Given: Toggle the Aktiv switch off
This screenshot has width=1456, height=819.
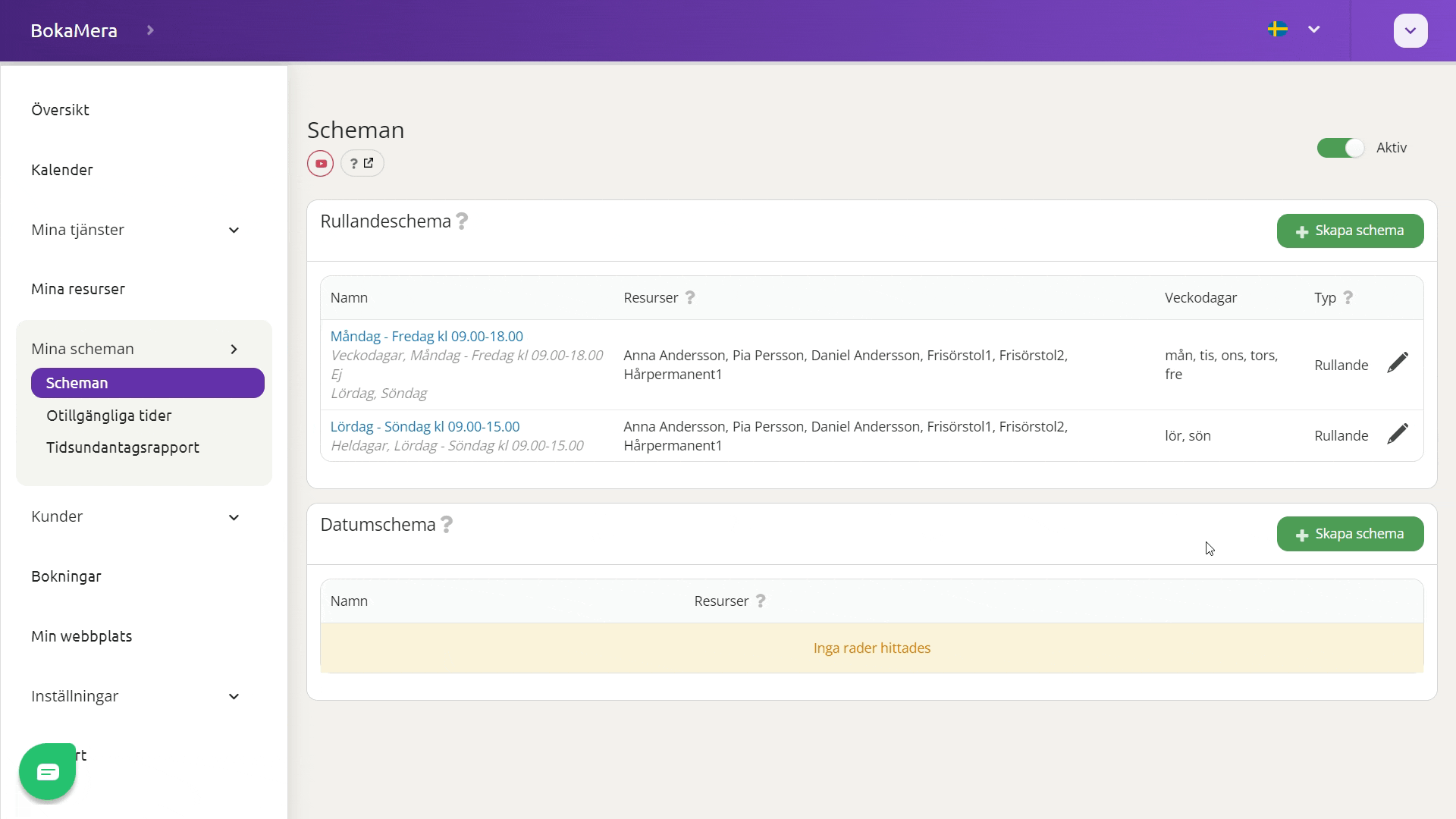Looking at the screenshot, I should coord(1341,148).
